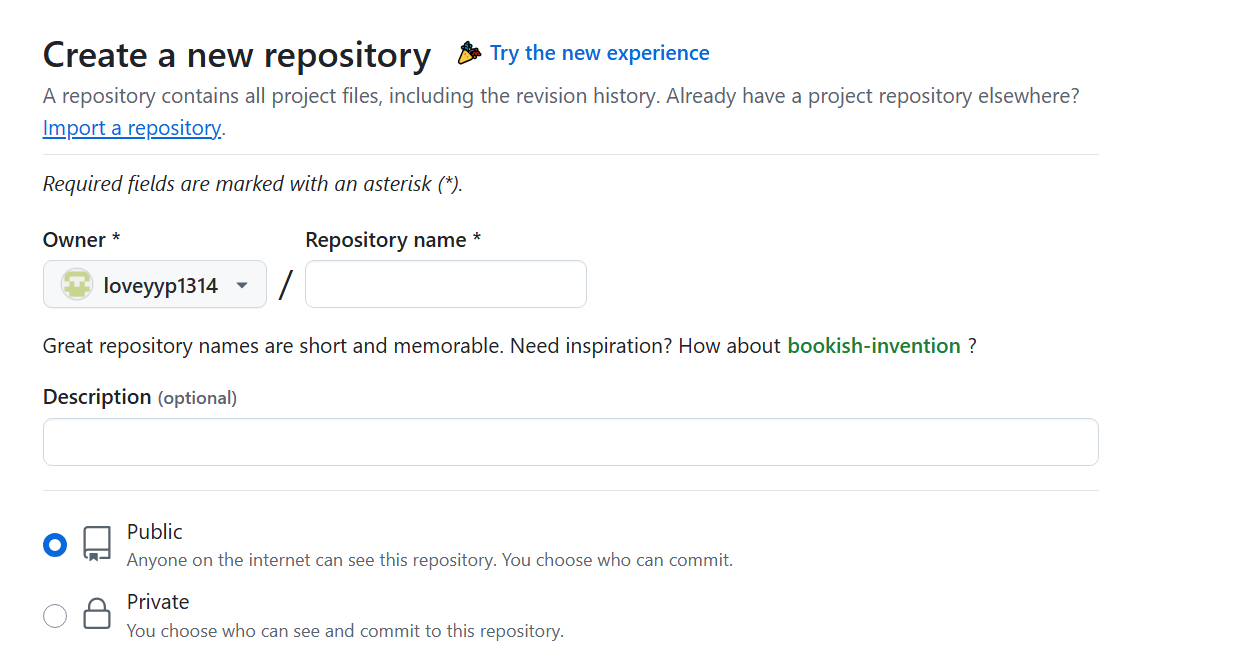Click the Create a new repository heading
The width and height of the screenshot is (1256, 648).
click(x=237, y=55)
